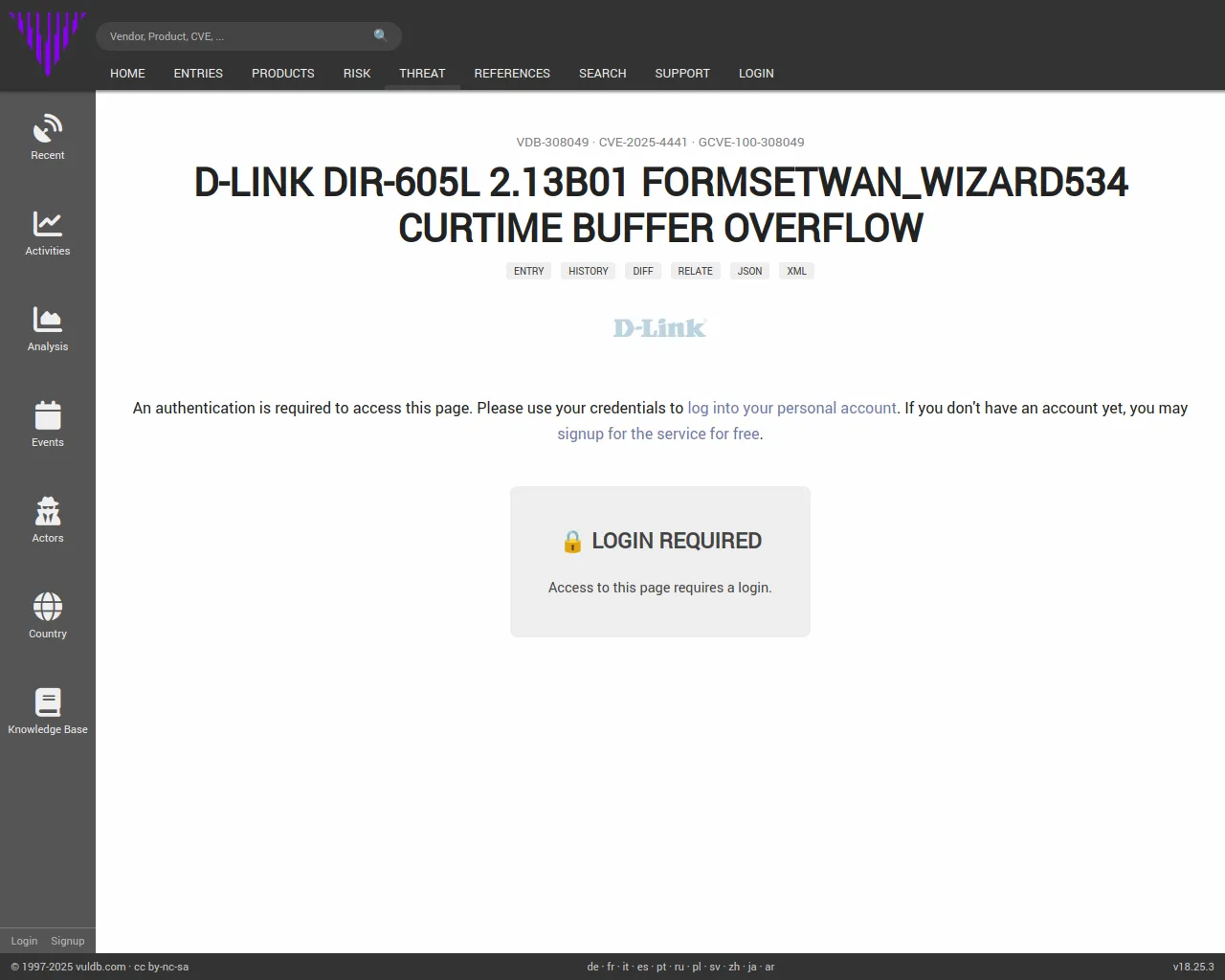This screenshot has height=980, width=1225.
Task: Open the cc by-nc-sa license link
Action: 162,967
